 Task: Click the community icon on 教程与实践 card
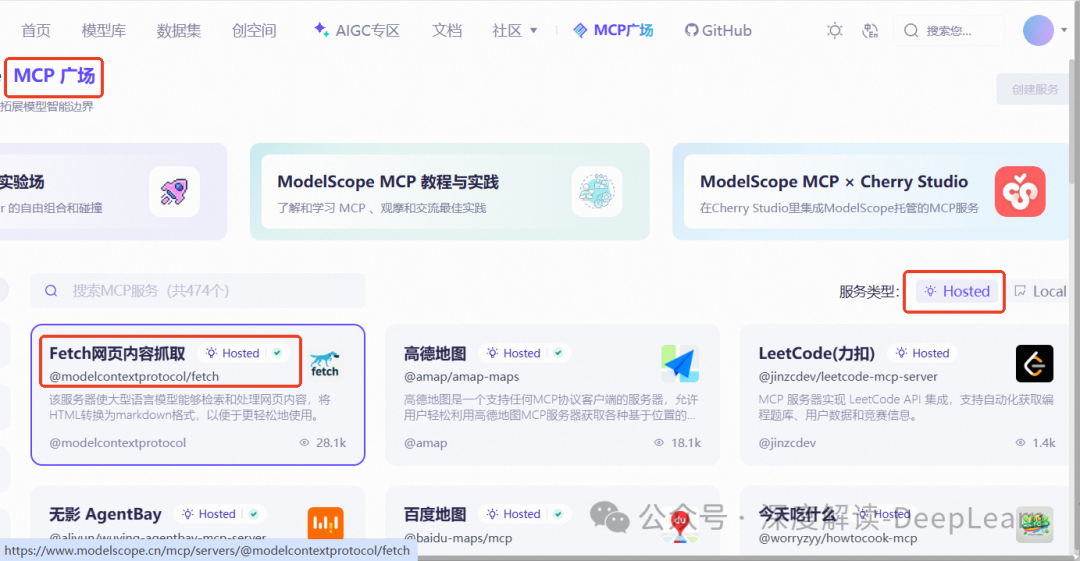pos(596,192)
